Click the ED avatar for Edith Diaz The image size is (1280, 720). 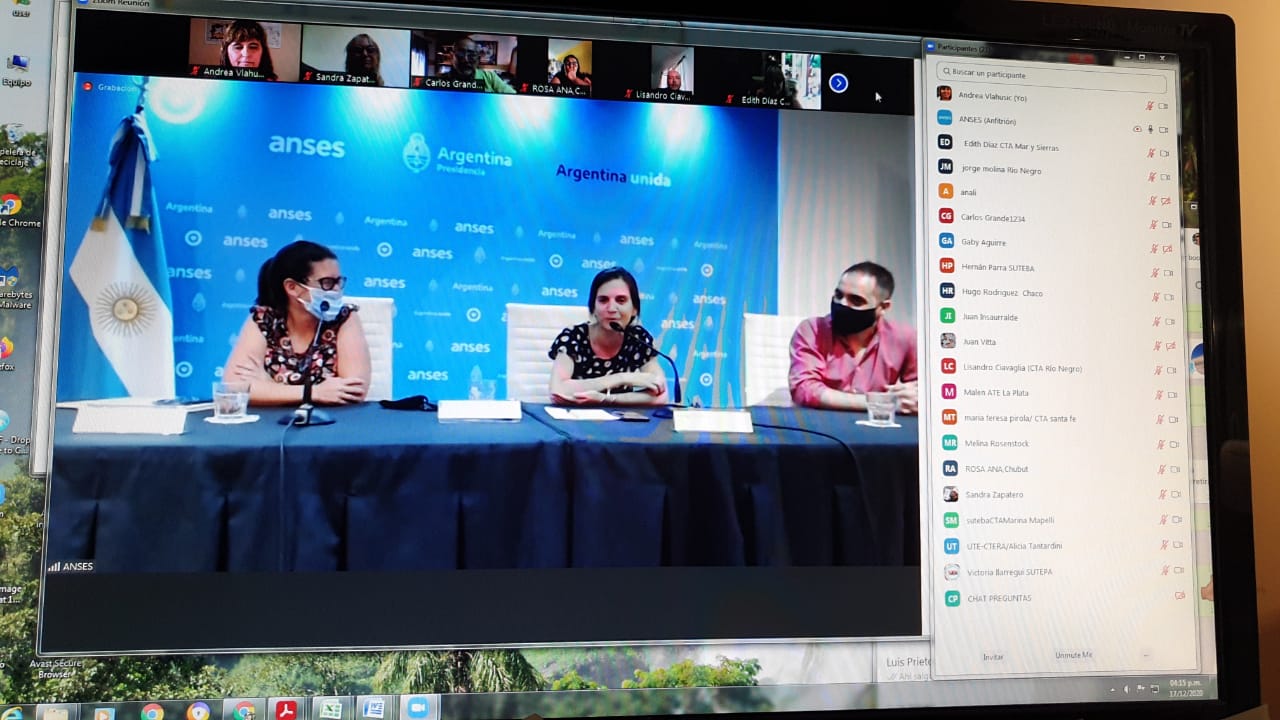pos(945,142)
